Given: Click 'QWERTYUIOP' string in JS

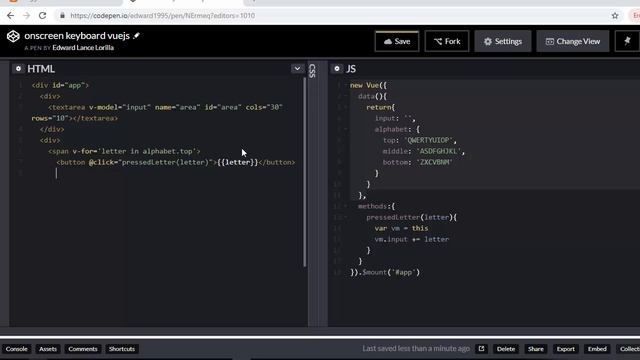Looking at the screenshot, I should click(x=428, y=140).
